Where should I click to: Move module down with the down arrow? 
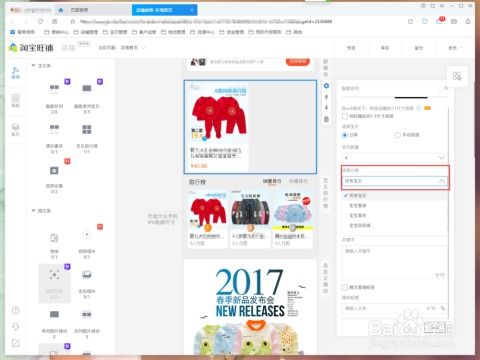326,107
